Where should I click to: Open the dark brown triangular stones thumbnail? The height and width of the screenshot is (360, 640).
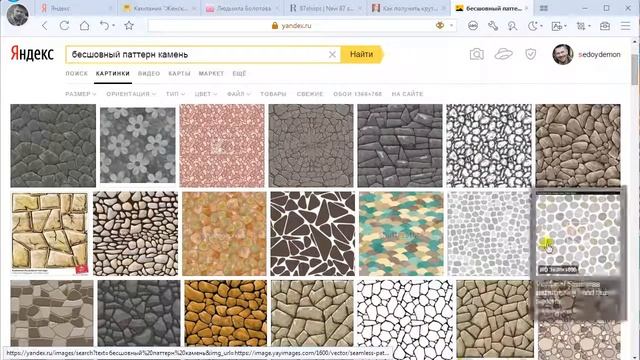pyautogui.click(x=313, y=234)
